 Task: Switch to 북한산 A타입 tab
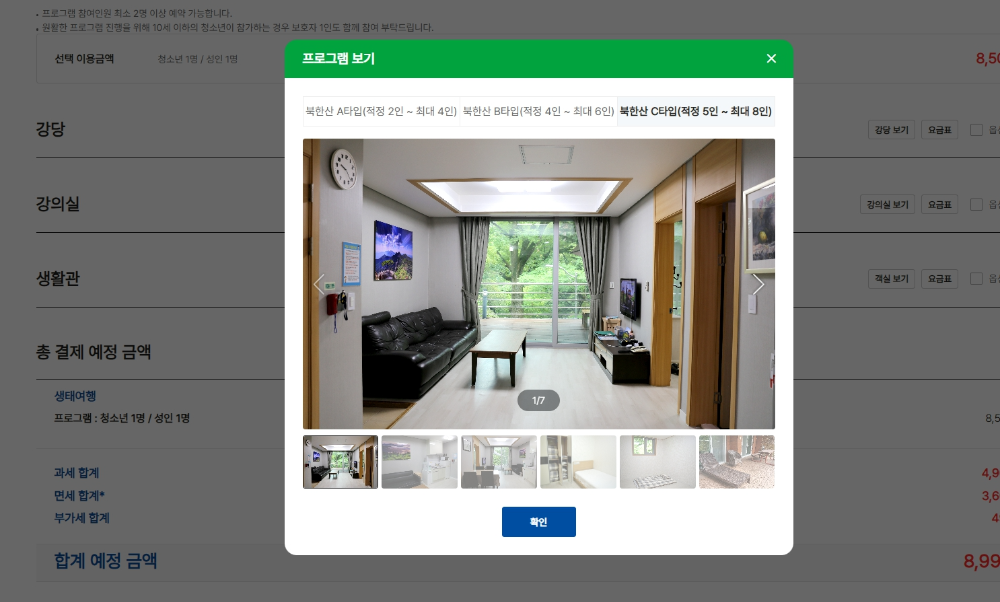381,111
